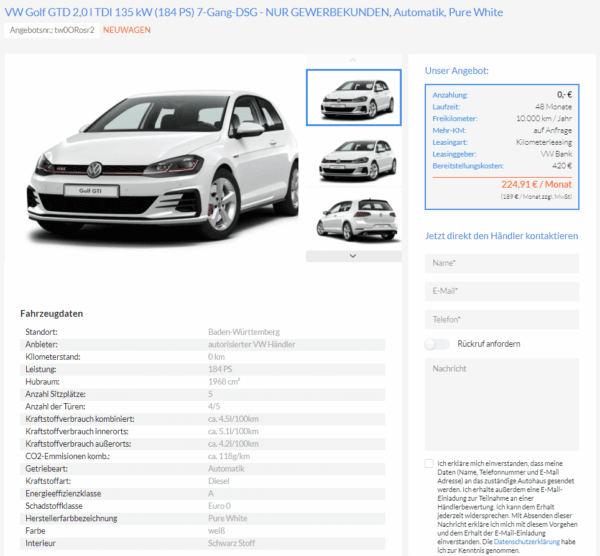This screenshot has width=600, height=556.
Task: Click the 10.000 km / Jahr value
Action: [544, 119]
